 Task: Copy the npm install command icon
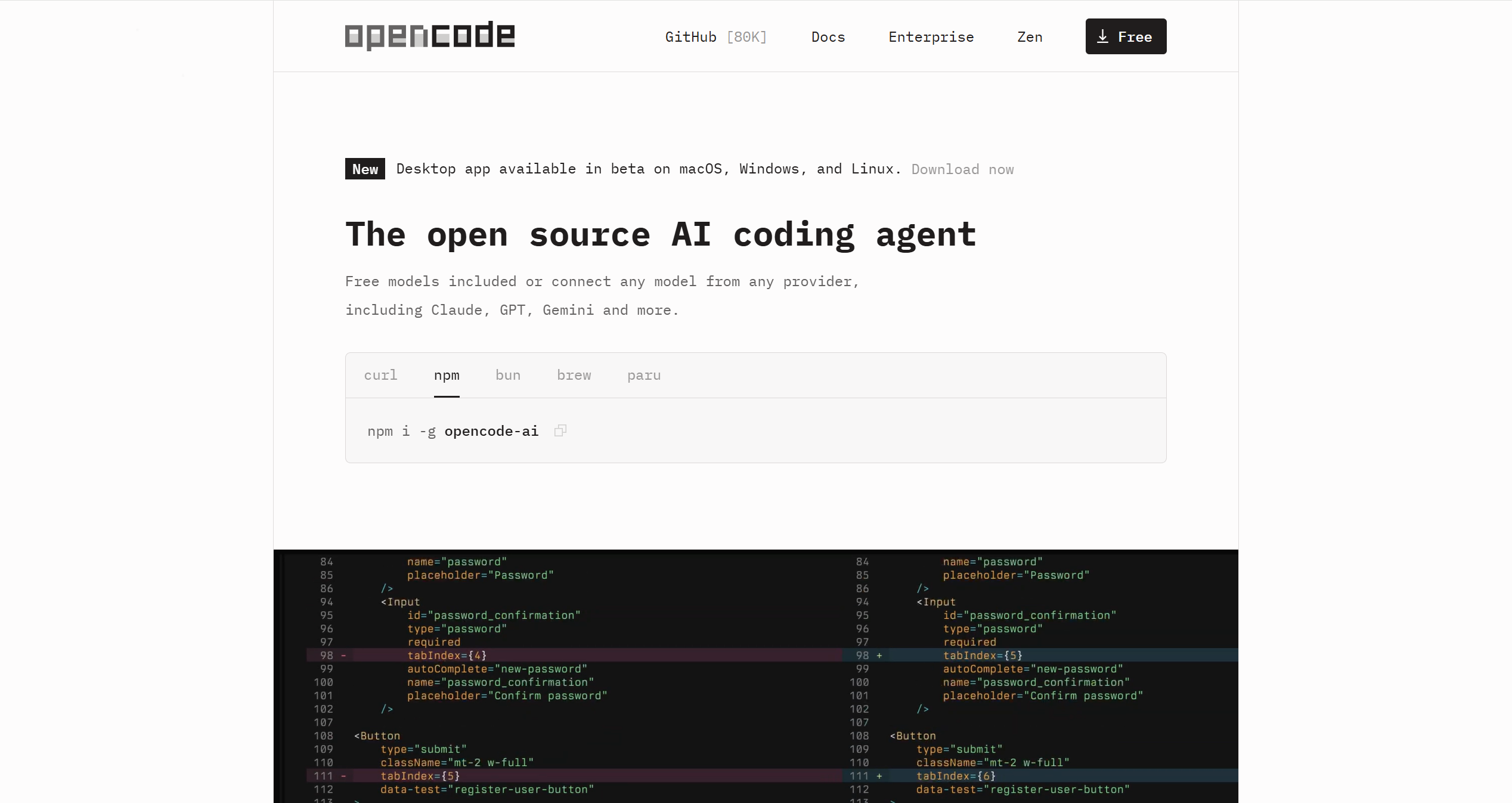point(560,430)
